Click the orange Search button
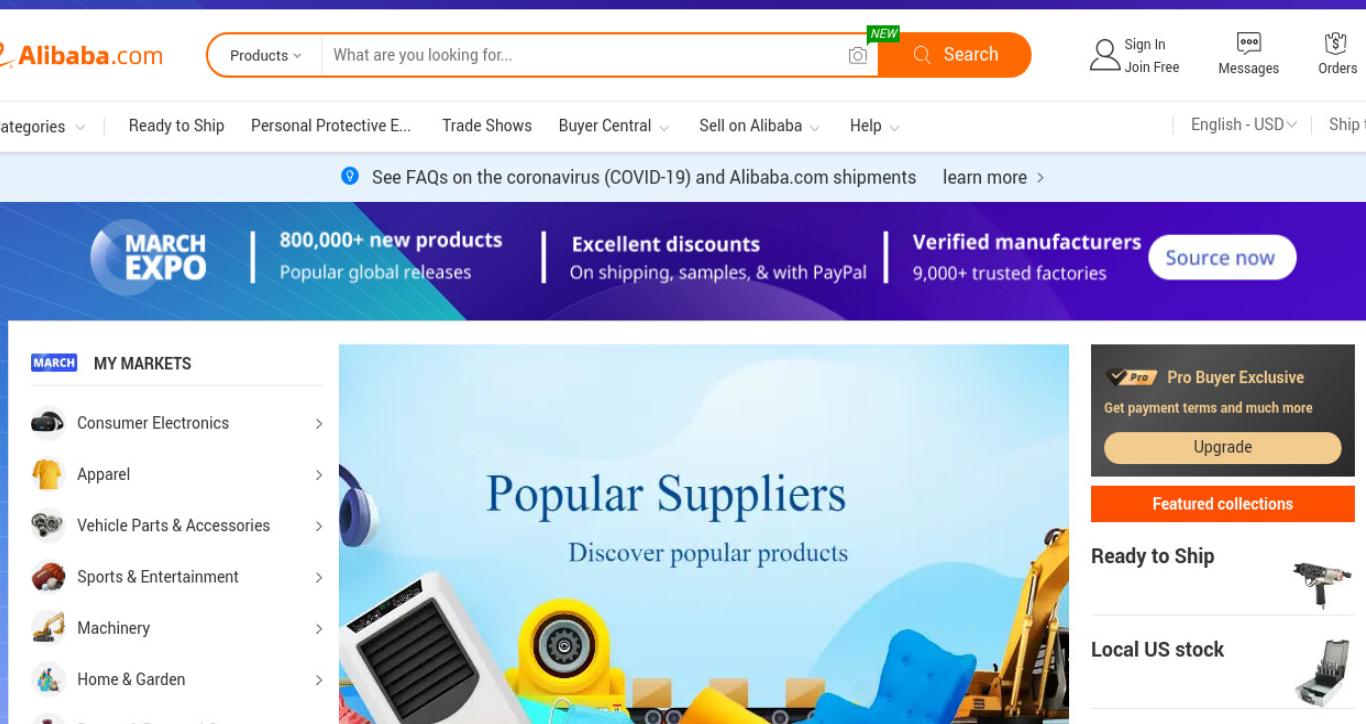 click(955, 55)
